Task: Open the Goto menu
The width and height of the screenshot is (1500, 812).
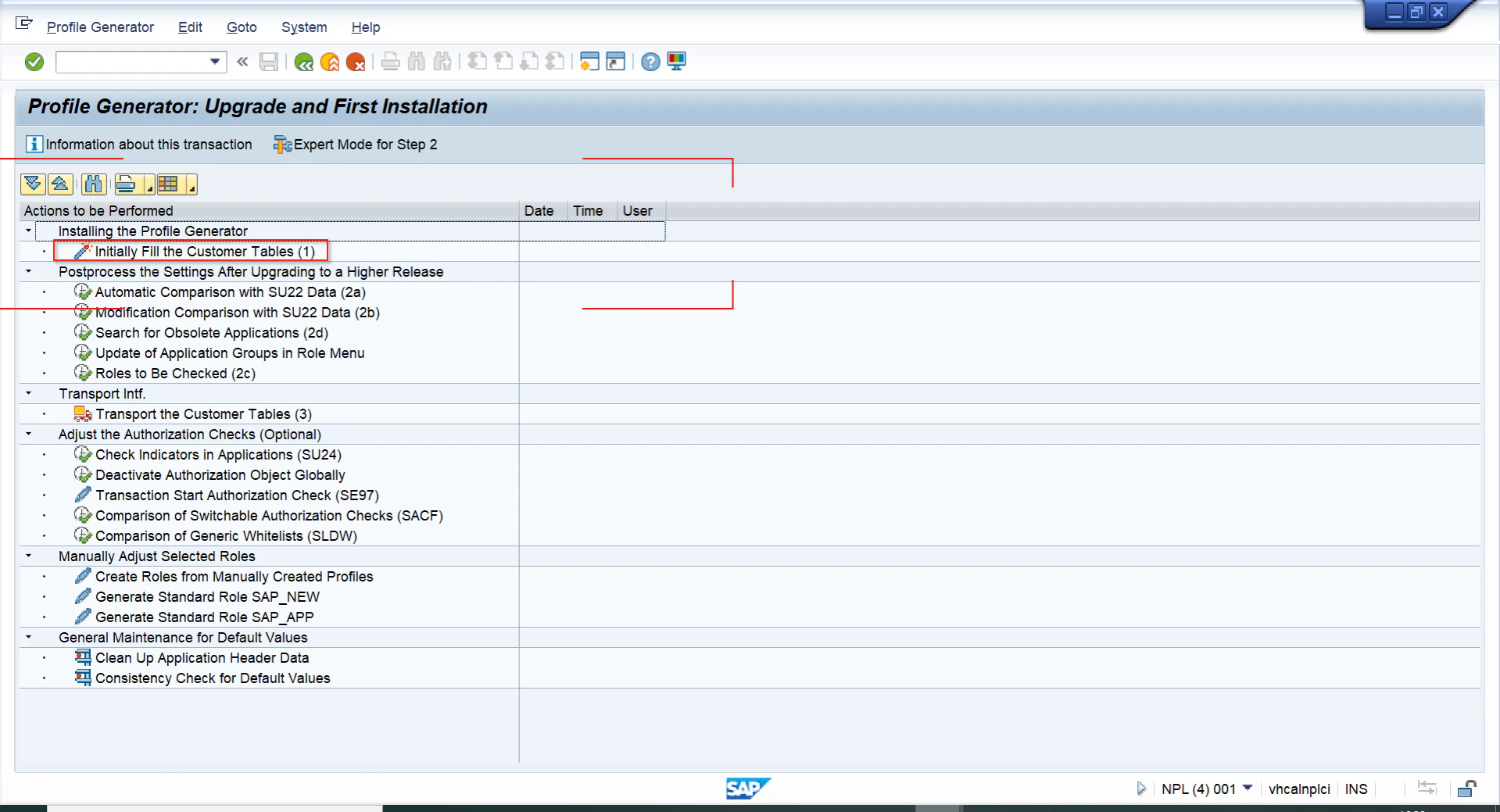Action: point(242,27)
